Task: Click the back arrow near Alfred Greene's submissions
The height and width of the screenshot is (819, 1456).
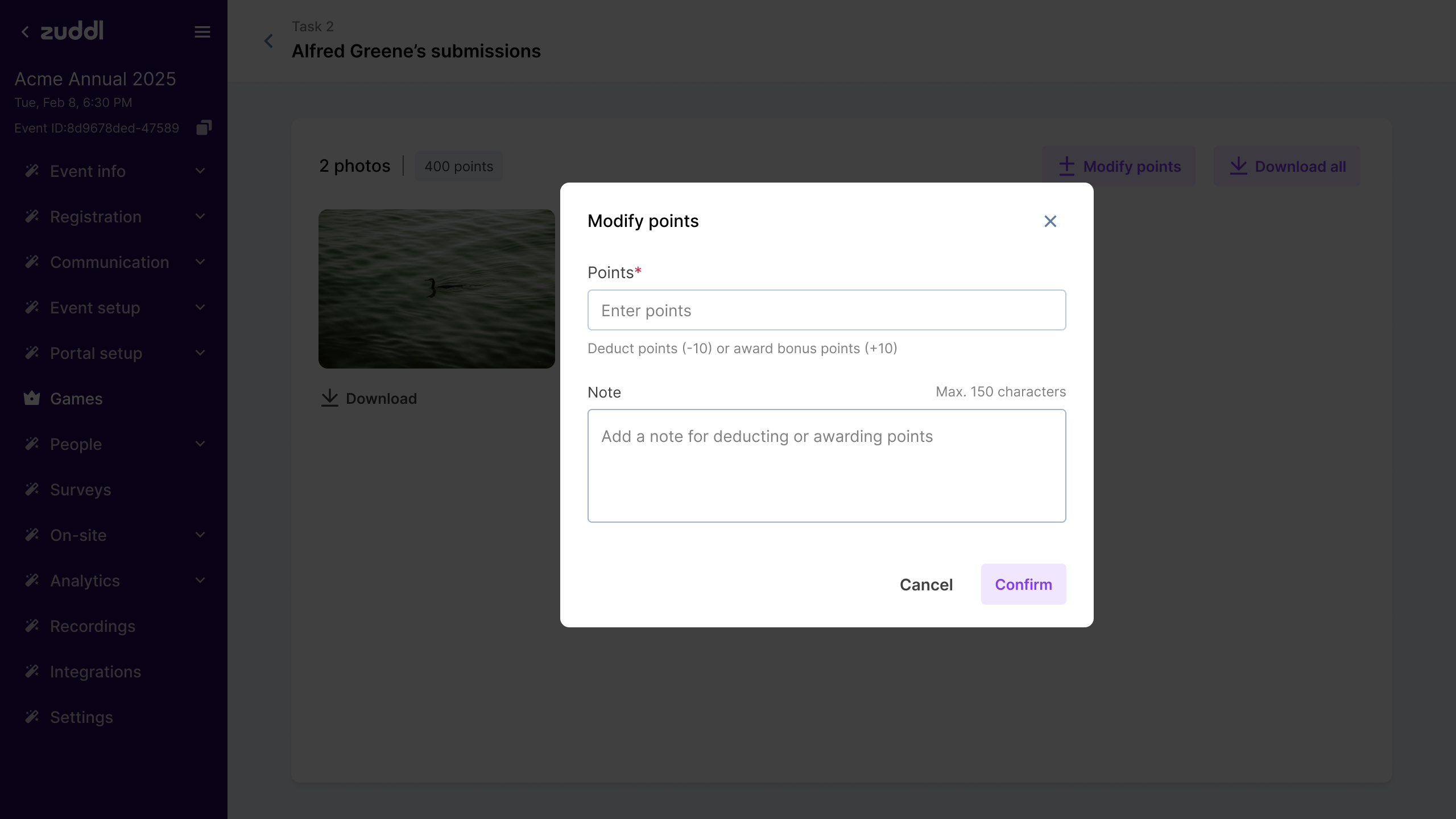Action: coord(268,40)
